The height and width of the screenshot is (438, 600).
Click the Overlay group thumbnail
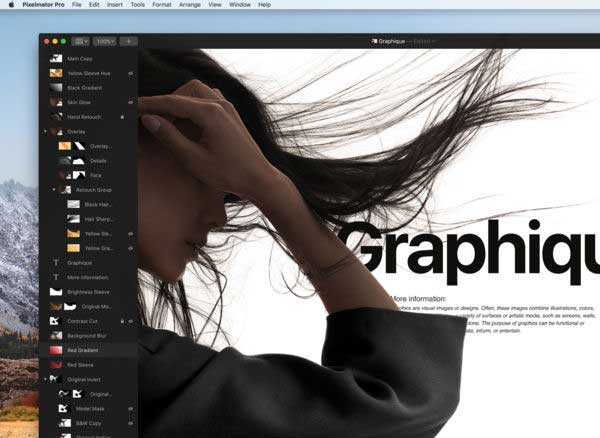(x=56, y=132)
